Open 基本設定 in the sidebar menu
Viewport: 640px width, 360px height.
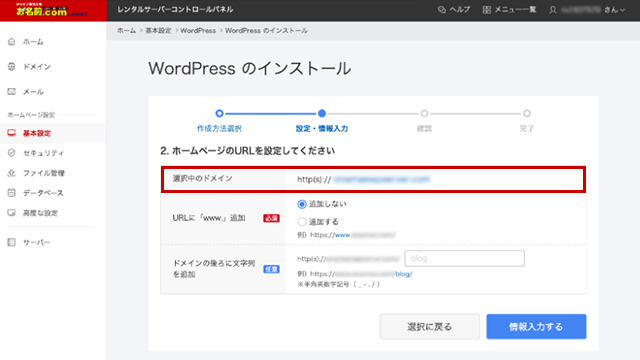[x=37, y=133]
